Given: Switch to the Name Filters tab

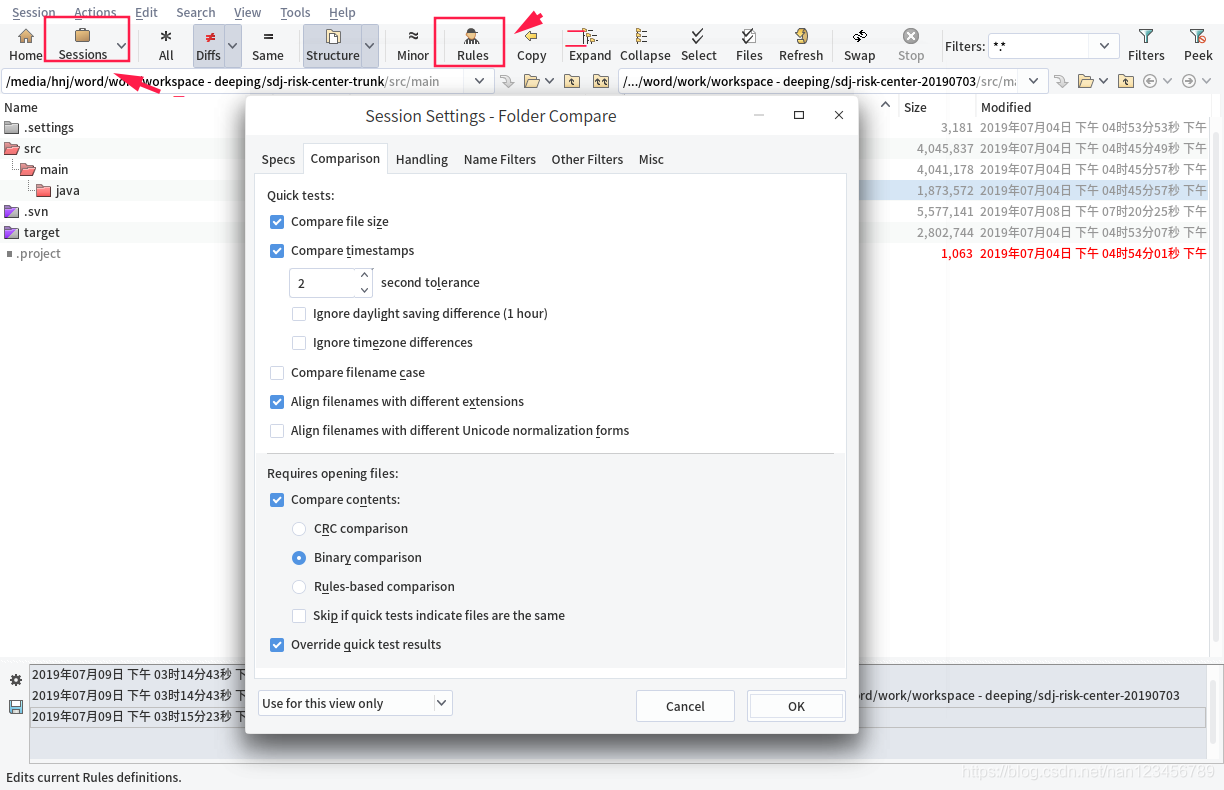Looking at the screenshot, I should (500, 159).
